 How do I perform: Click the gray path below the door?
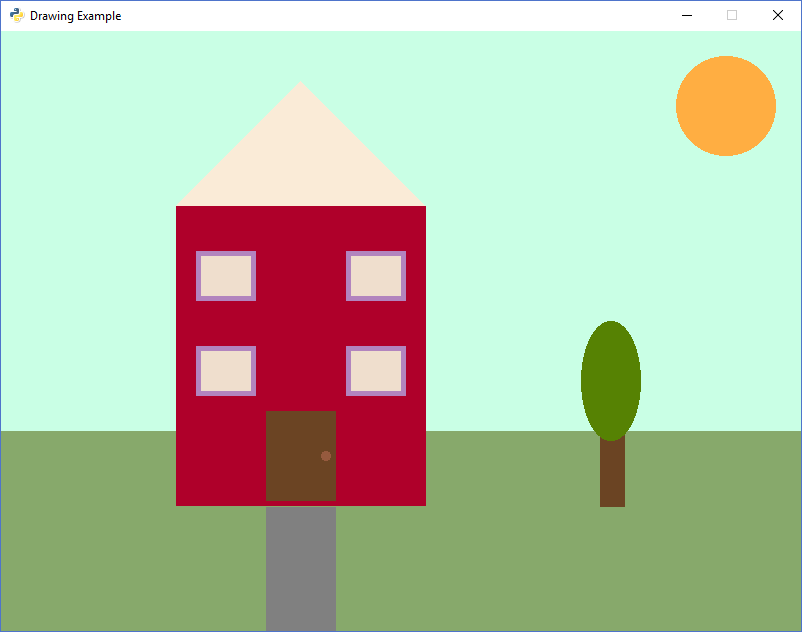pos(300,570)
